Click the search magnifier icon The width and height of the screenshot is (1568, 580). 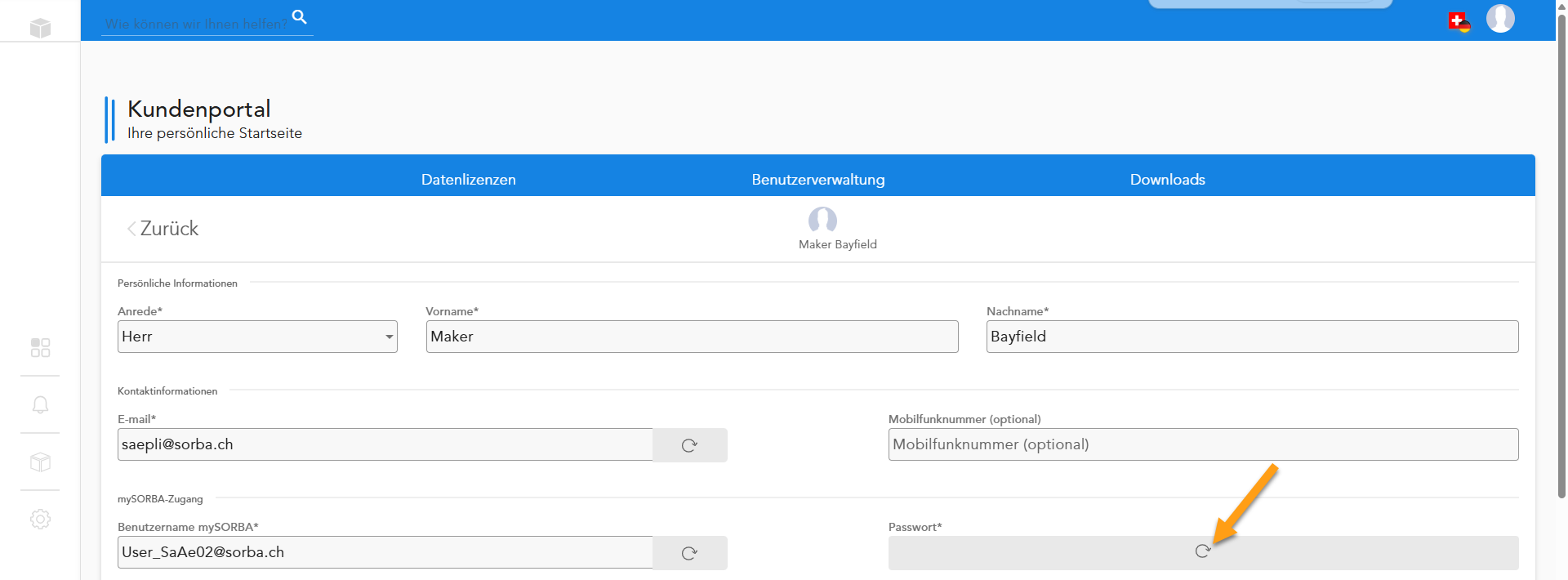coord(300,16)
